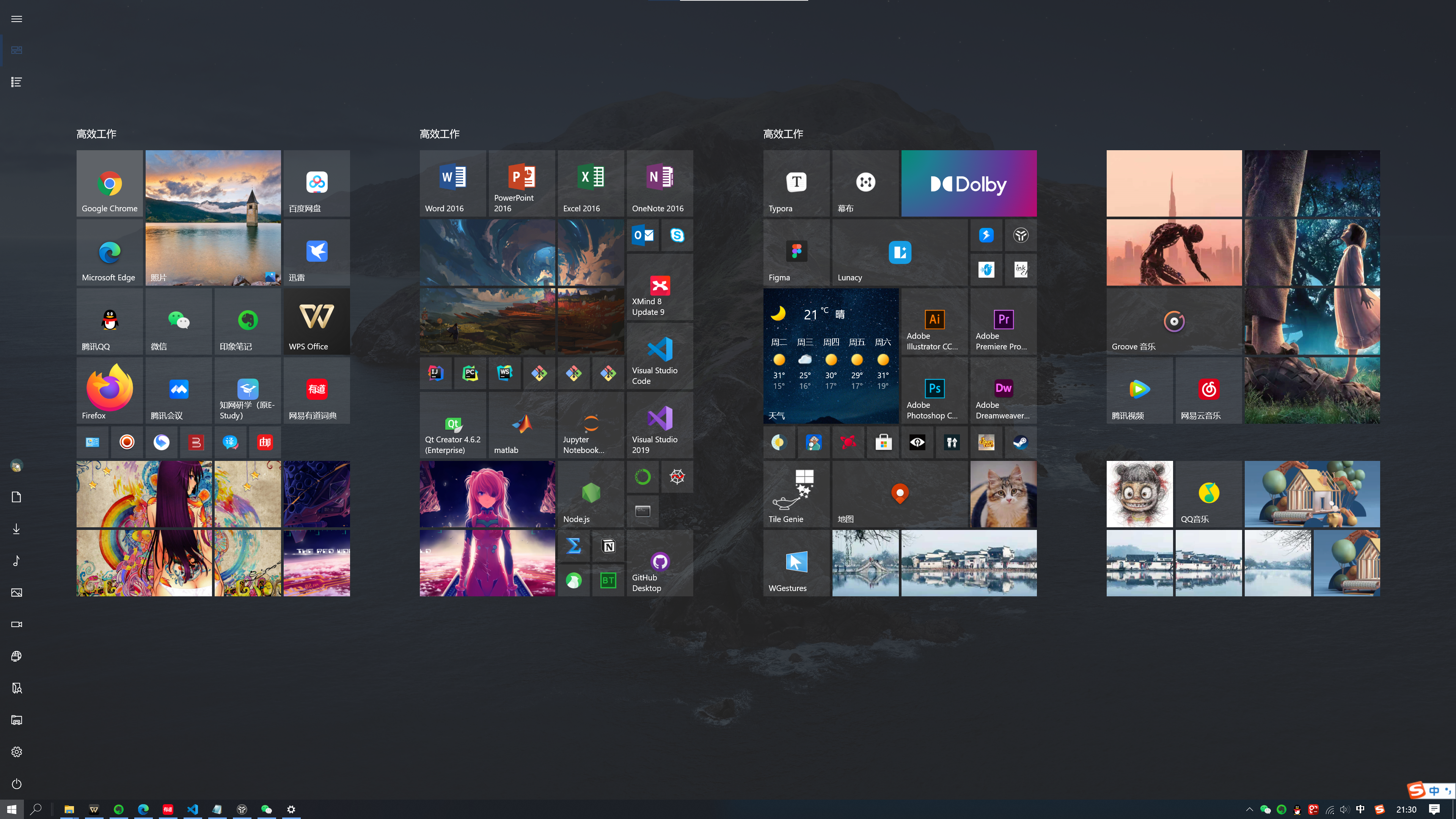Open the cat photo tile
Image resolution: width=1456 pixels, height=819 pixels.
[x=1003, y=494]
